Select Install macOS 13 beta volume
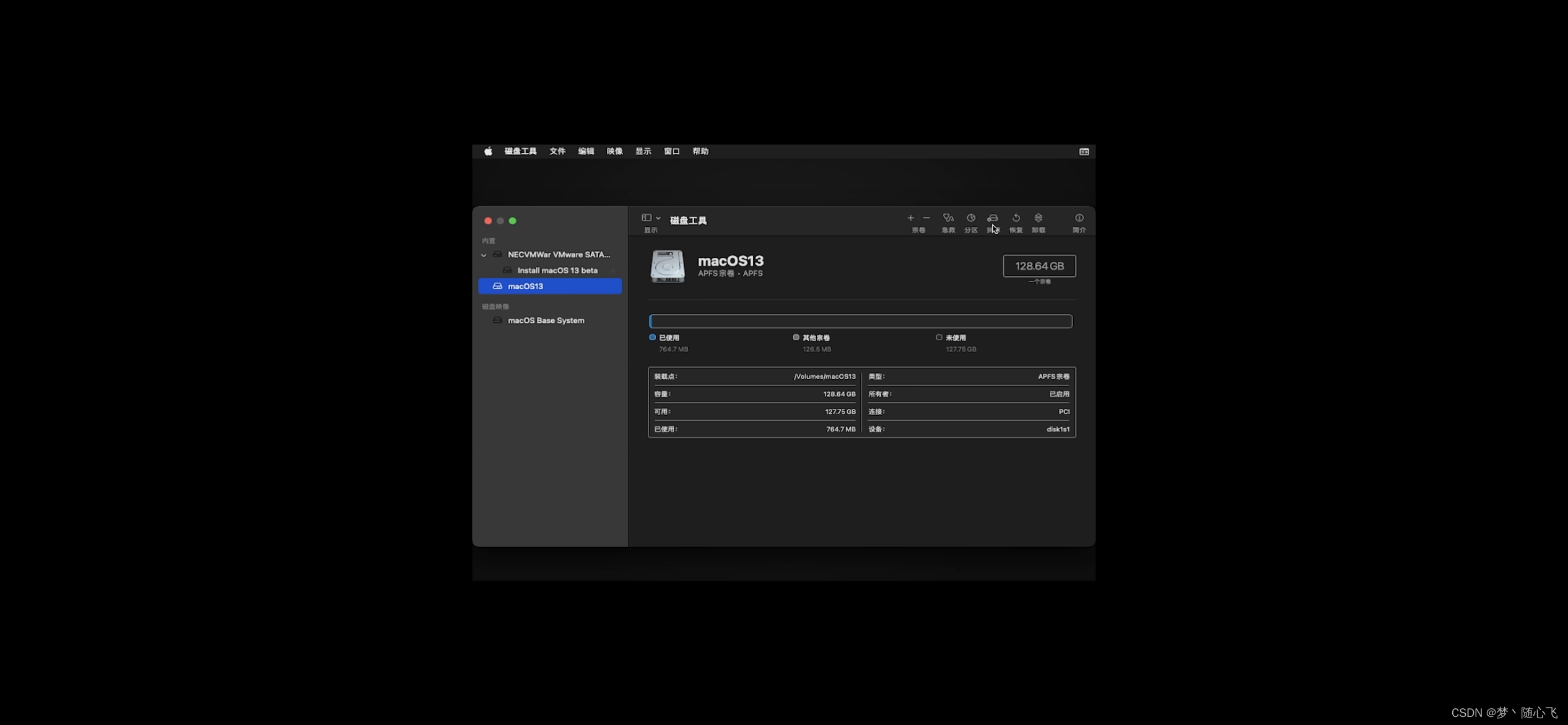Image resolution: width=1568 pixels, height=725 pixels. click(550, 270)
